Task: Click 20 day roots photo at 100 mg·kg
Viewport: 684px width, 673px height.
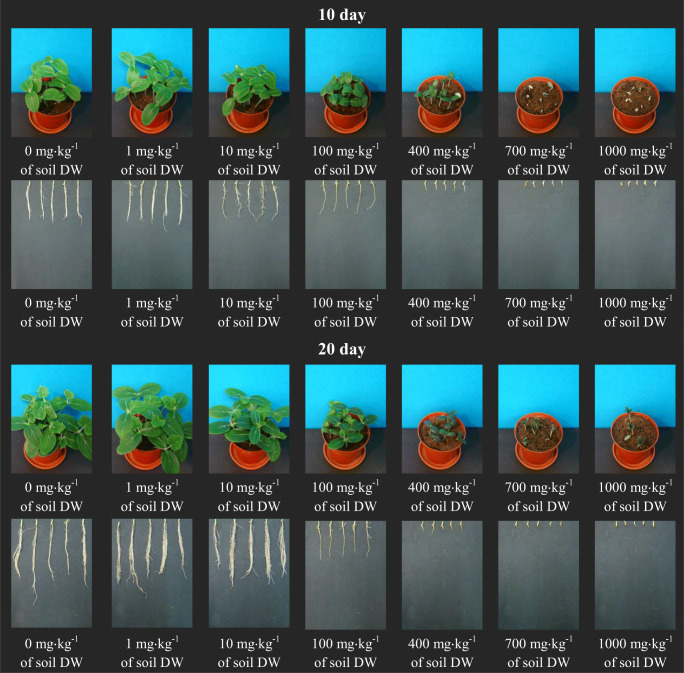Action: (x=345, y=575)
